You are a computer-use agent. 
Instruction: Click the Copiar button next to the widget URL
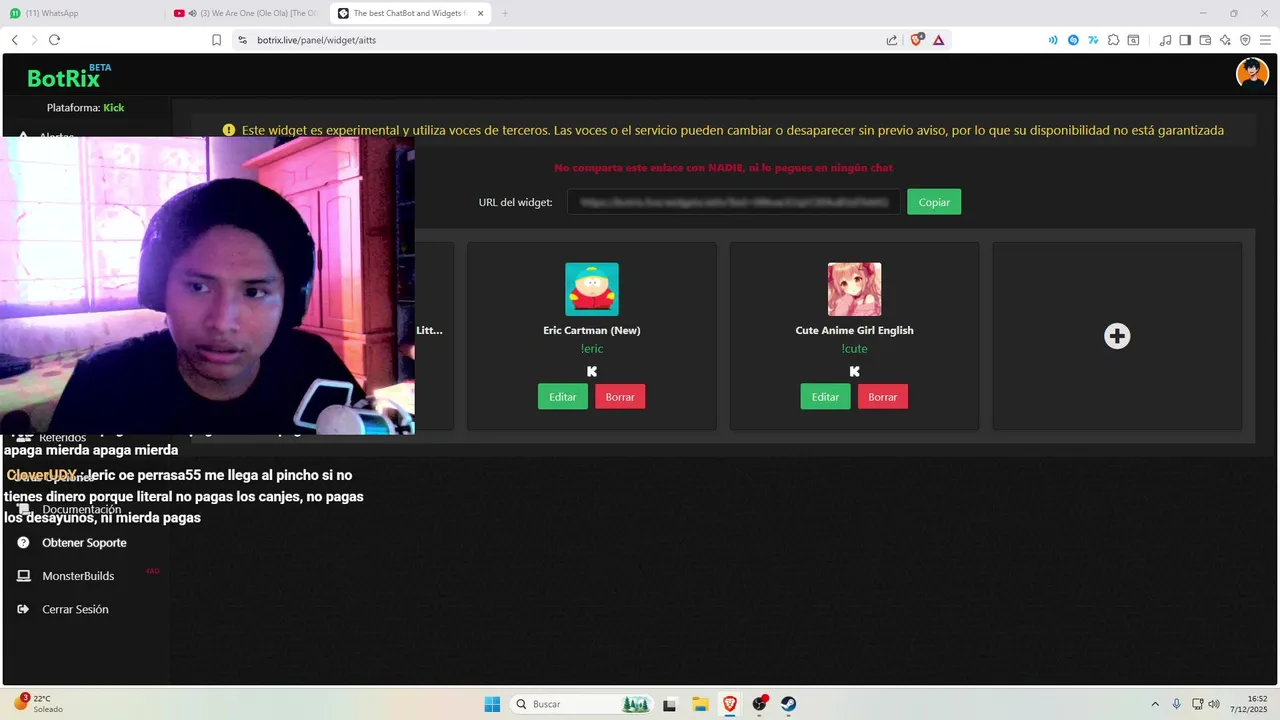[x=934, y=202]
